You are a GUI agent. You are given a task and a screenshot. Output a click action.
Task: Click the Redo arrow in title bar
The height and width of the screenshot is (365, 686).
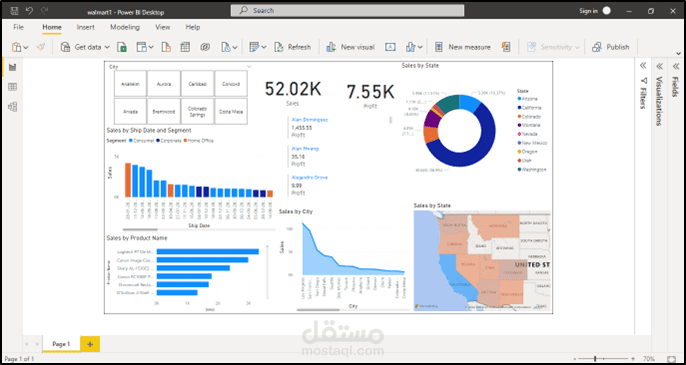tap(44, 11)
